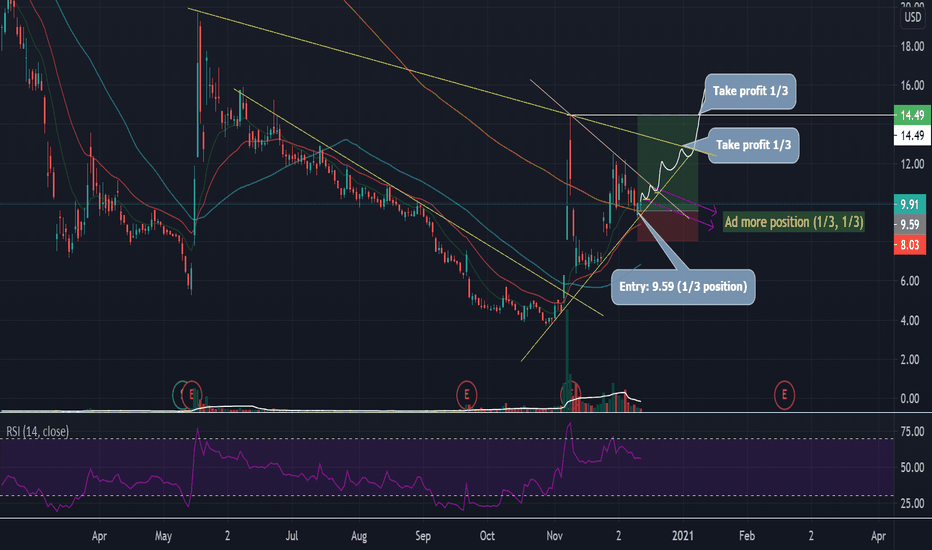
Task: Open the earnings marker in mid May
Action: (191, 395)
